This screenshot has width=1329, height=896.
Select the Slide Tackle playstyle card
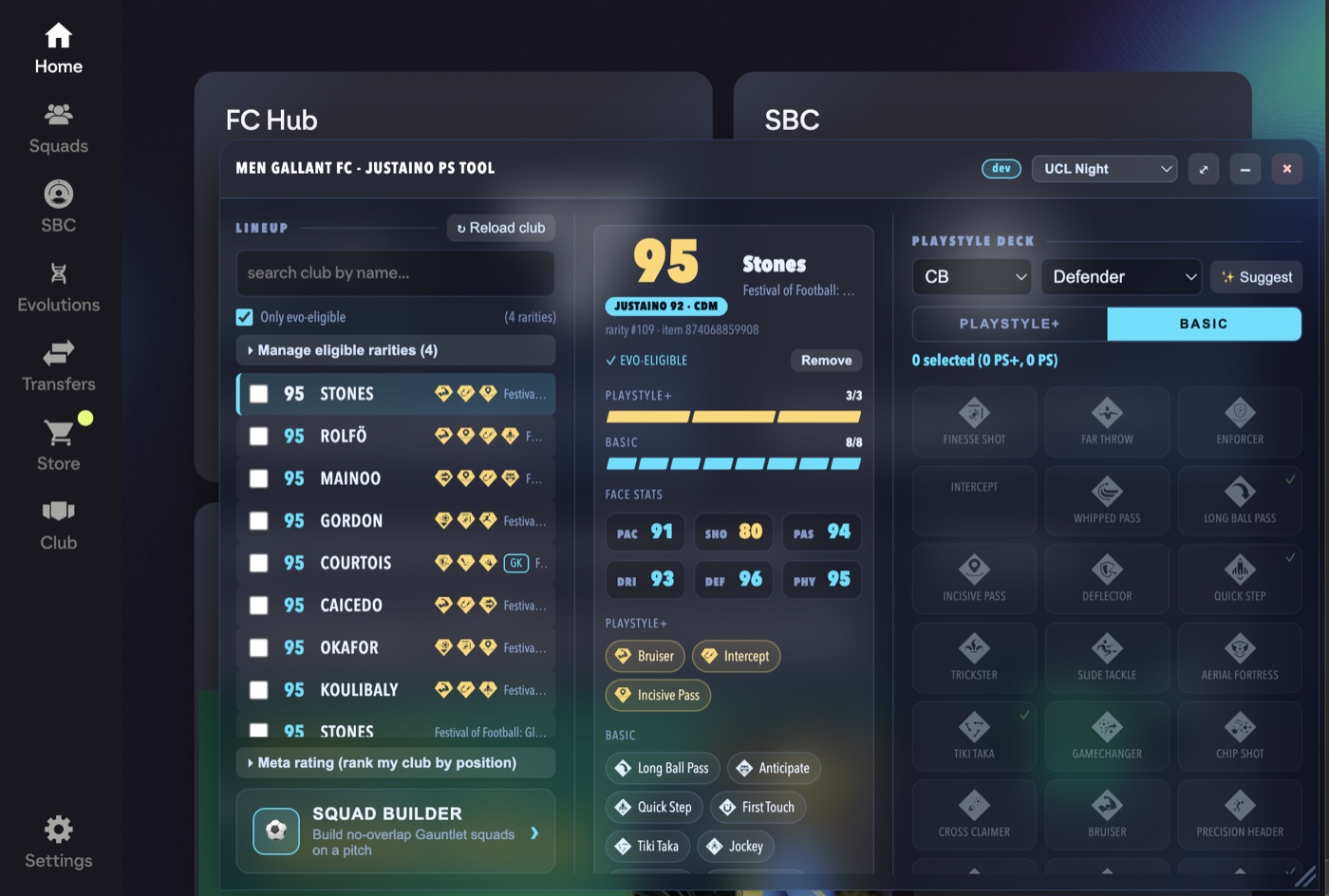coord(1107,659)
